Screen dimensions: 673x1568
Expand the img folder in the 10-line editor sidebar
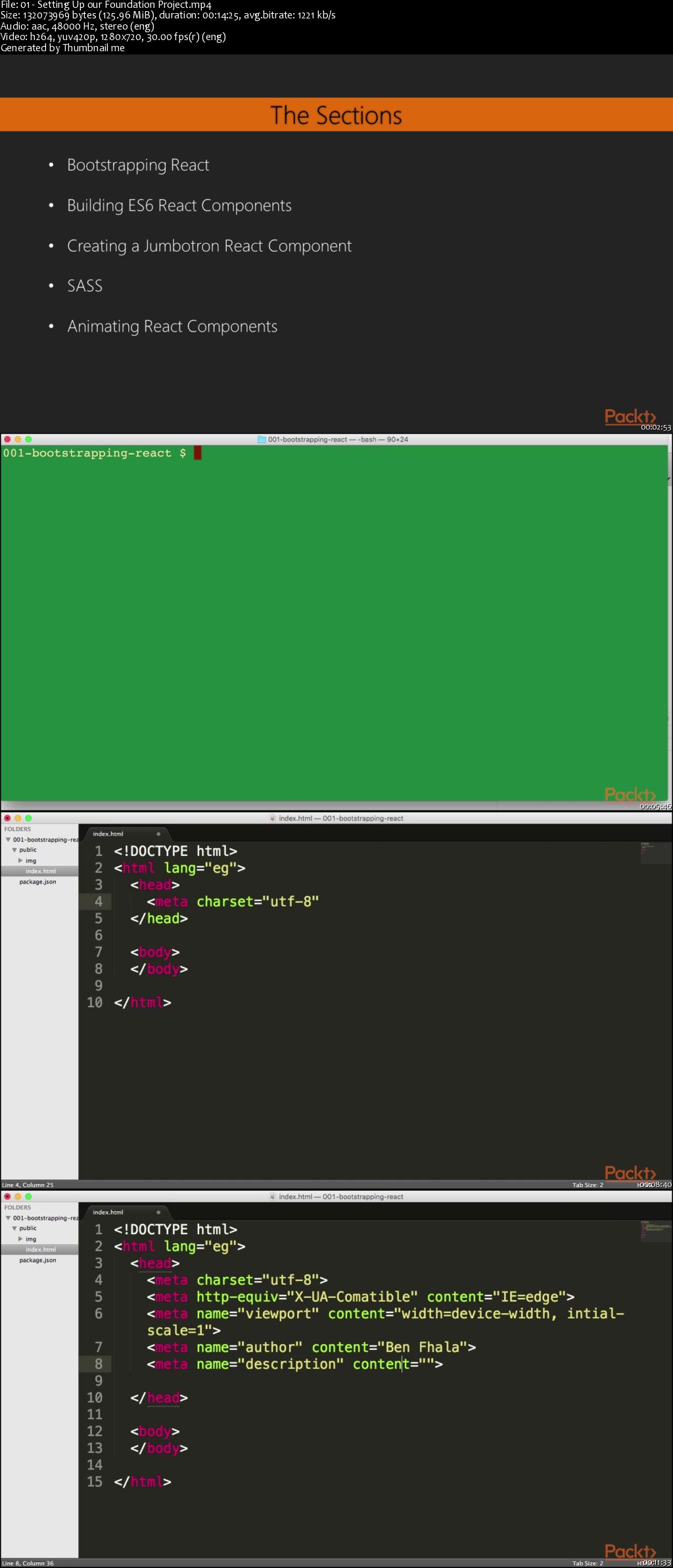(x=20, y=861)
